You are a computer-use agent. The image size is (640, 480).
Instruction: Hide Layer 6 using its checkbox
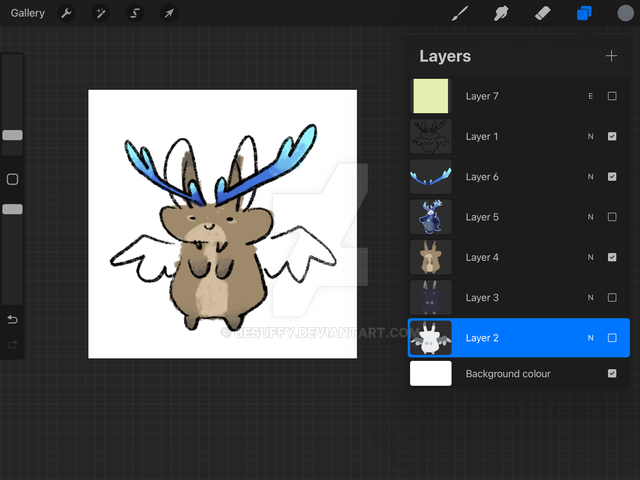pos(612,177)
